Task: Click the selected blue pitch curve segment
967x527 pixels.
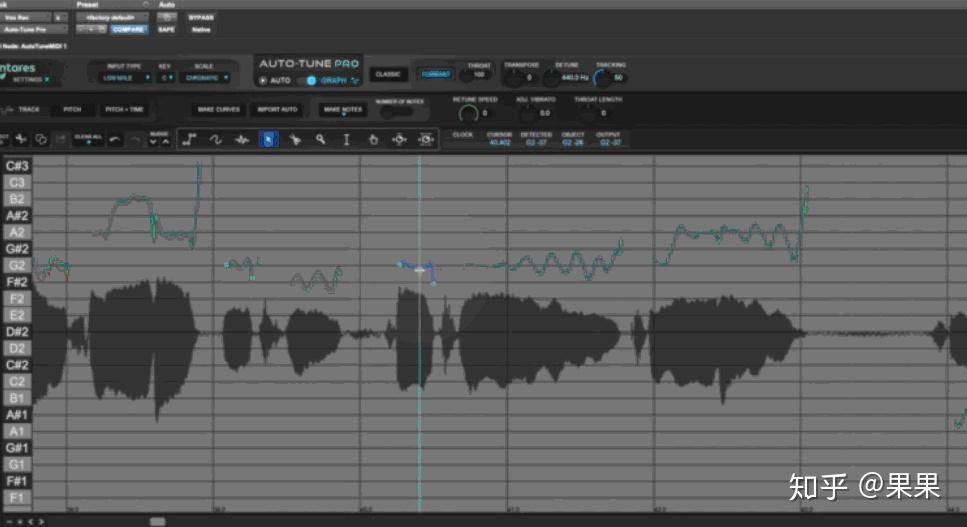Action: point(417,270)
